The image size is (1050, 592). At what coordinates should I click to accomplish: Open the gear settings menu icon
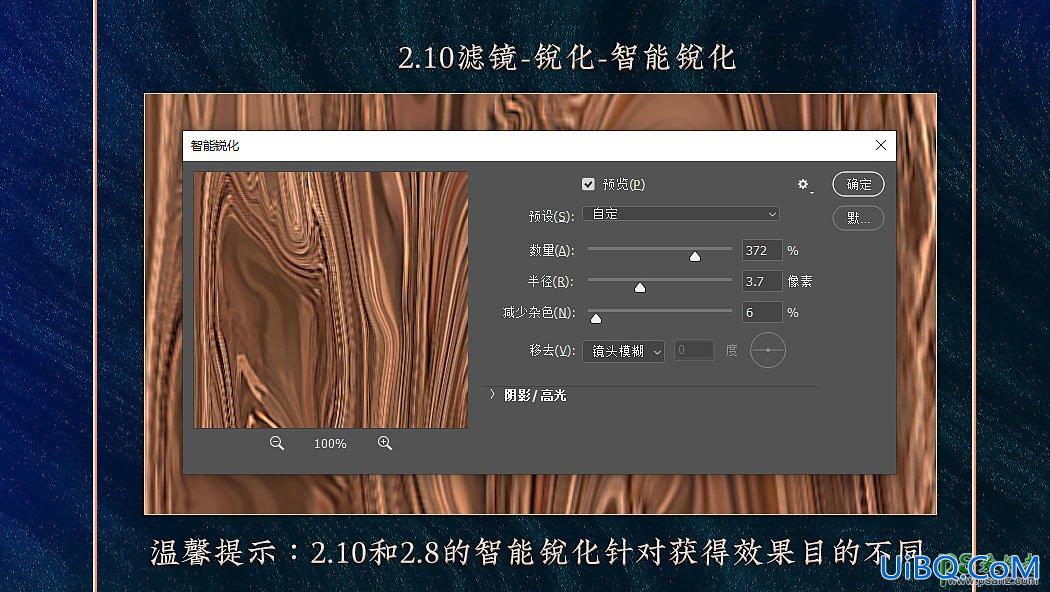804,185
